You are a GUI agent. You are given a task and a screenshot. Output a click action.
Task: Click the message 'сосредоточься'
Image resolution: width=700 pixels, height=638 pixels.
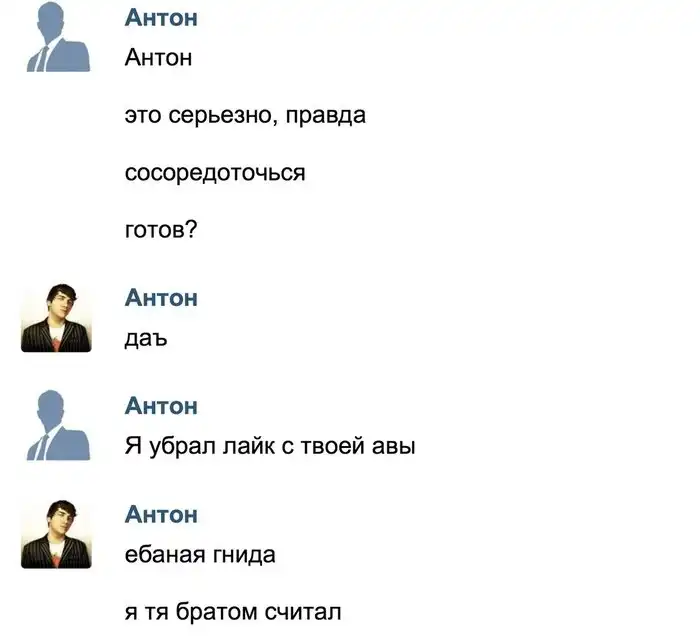click(x=215, y=173)
